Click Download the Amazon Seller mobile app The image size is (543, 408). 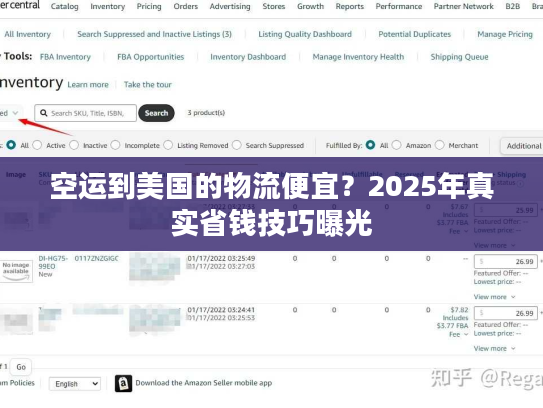coord(204,383)
